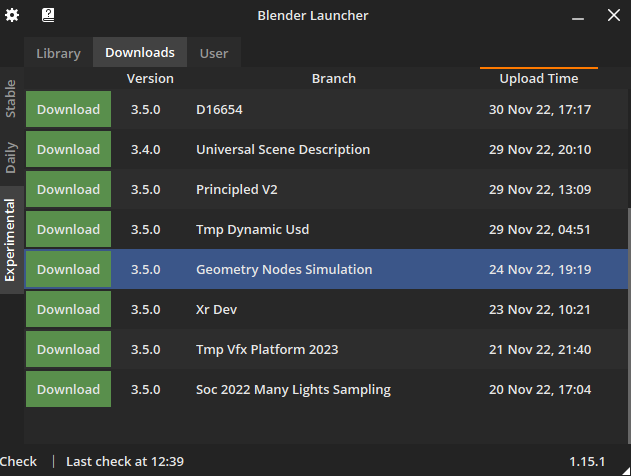
Task: Select the Xr Dev branch name
Action: (x=217, y=309)
